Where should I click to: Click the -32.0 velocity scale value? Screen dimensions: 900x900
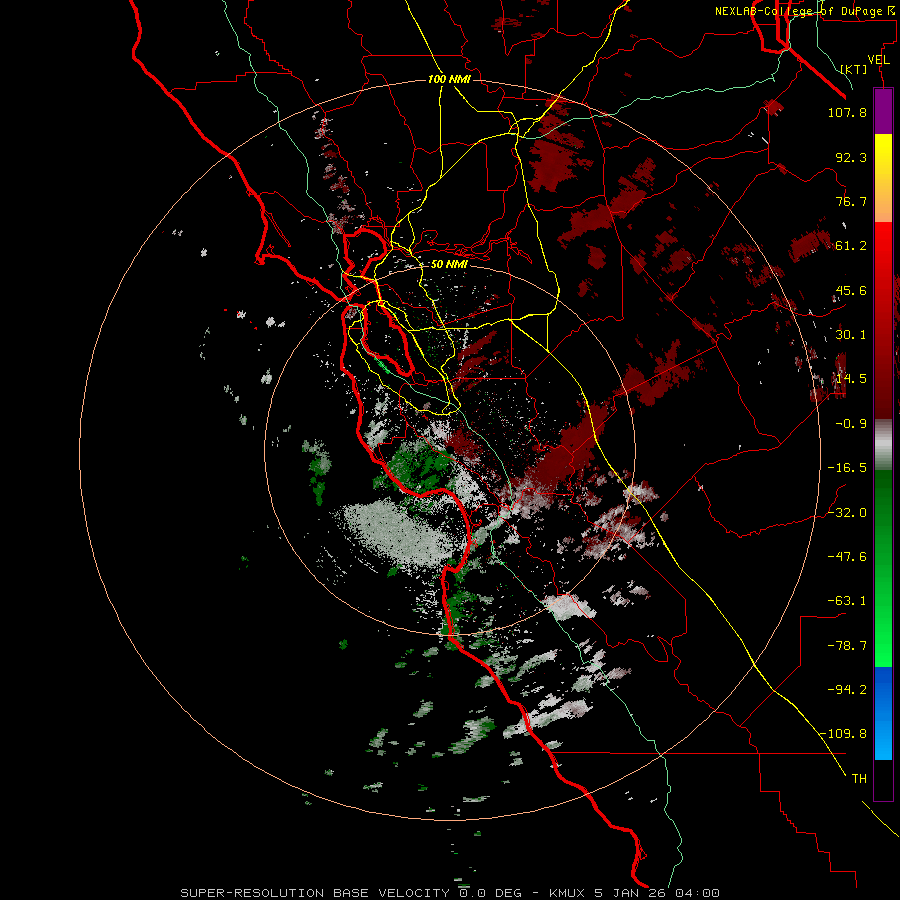(847, 513)
